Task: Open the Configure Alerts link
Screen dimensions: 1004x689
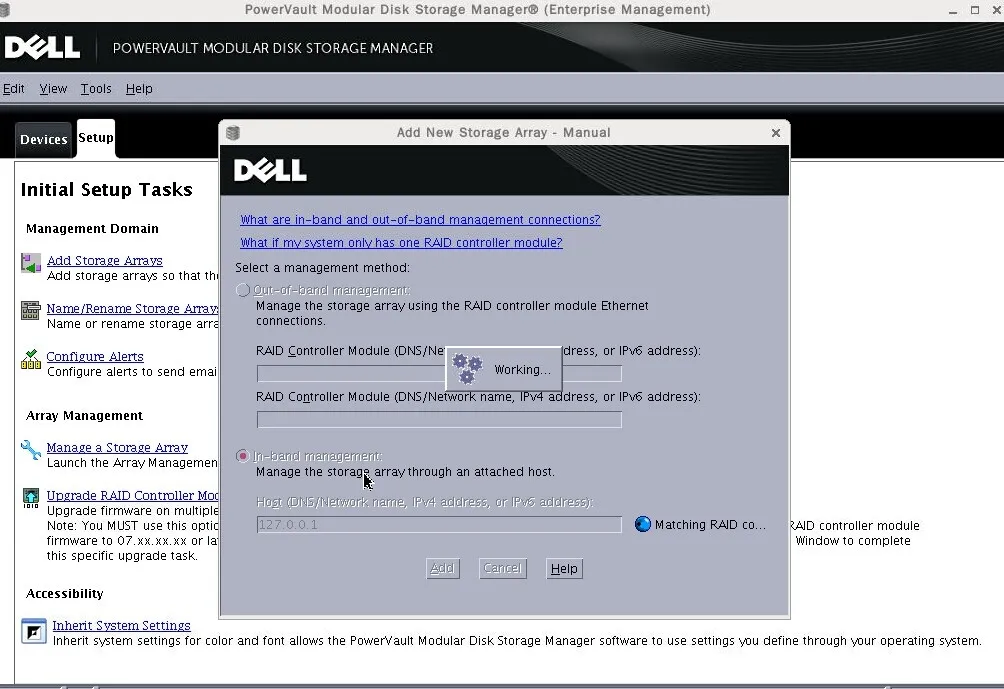Action: pyautogui.click(x=95, y=357)
